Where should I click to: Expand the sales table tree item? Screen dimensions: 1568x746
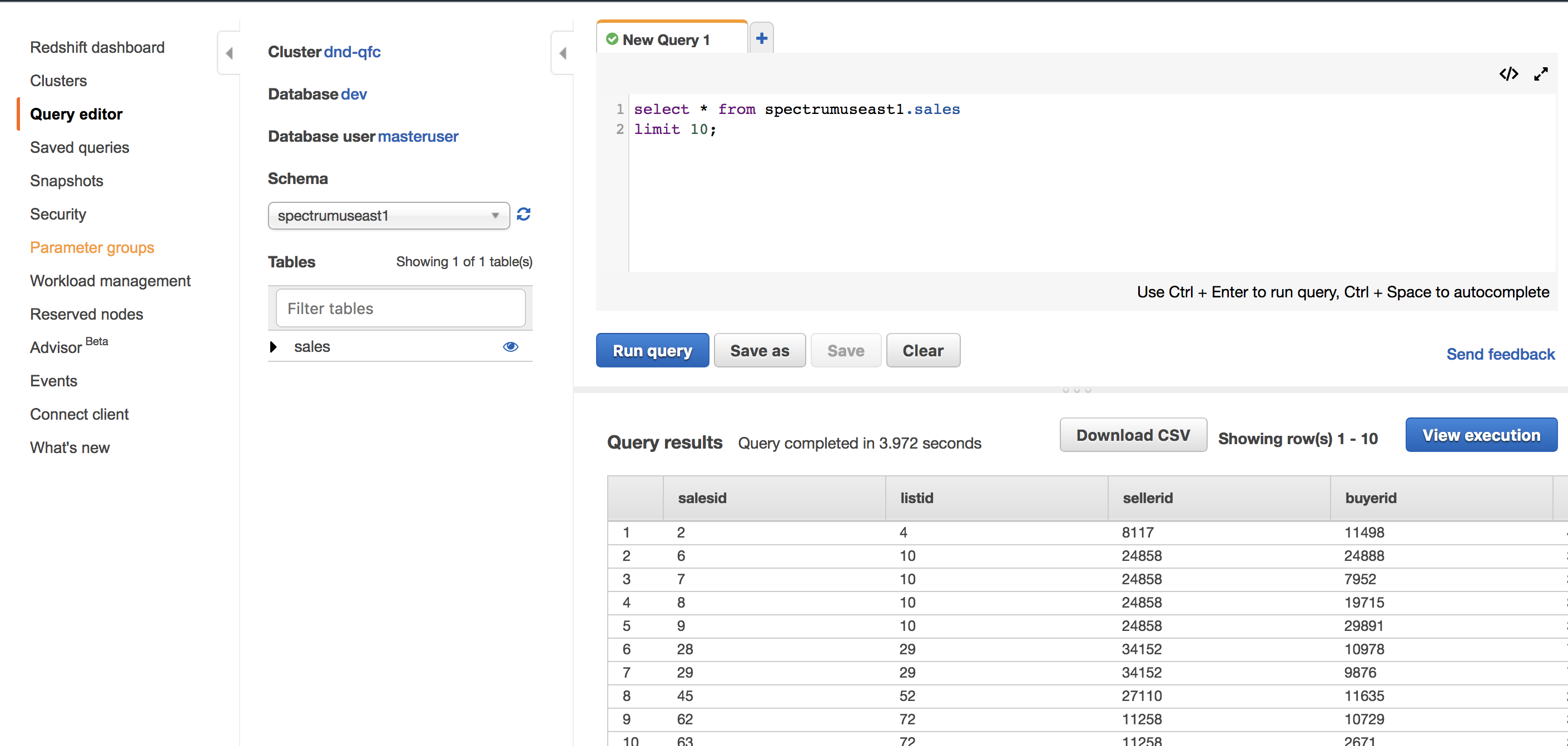tap(274, 347)
